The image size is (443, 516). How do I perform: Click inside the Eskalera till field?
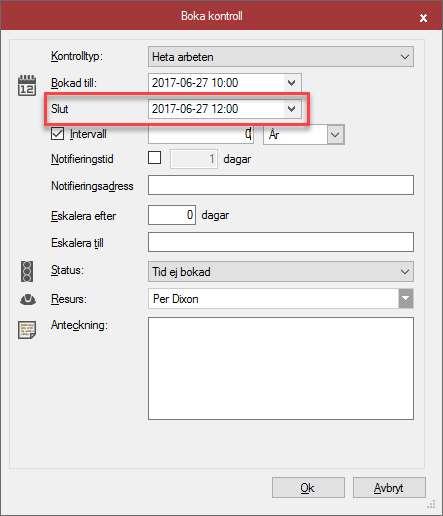pyautogui.click(x=281, y=242)
